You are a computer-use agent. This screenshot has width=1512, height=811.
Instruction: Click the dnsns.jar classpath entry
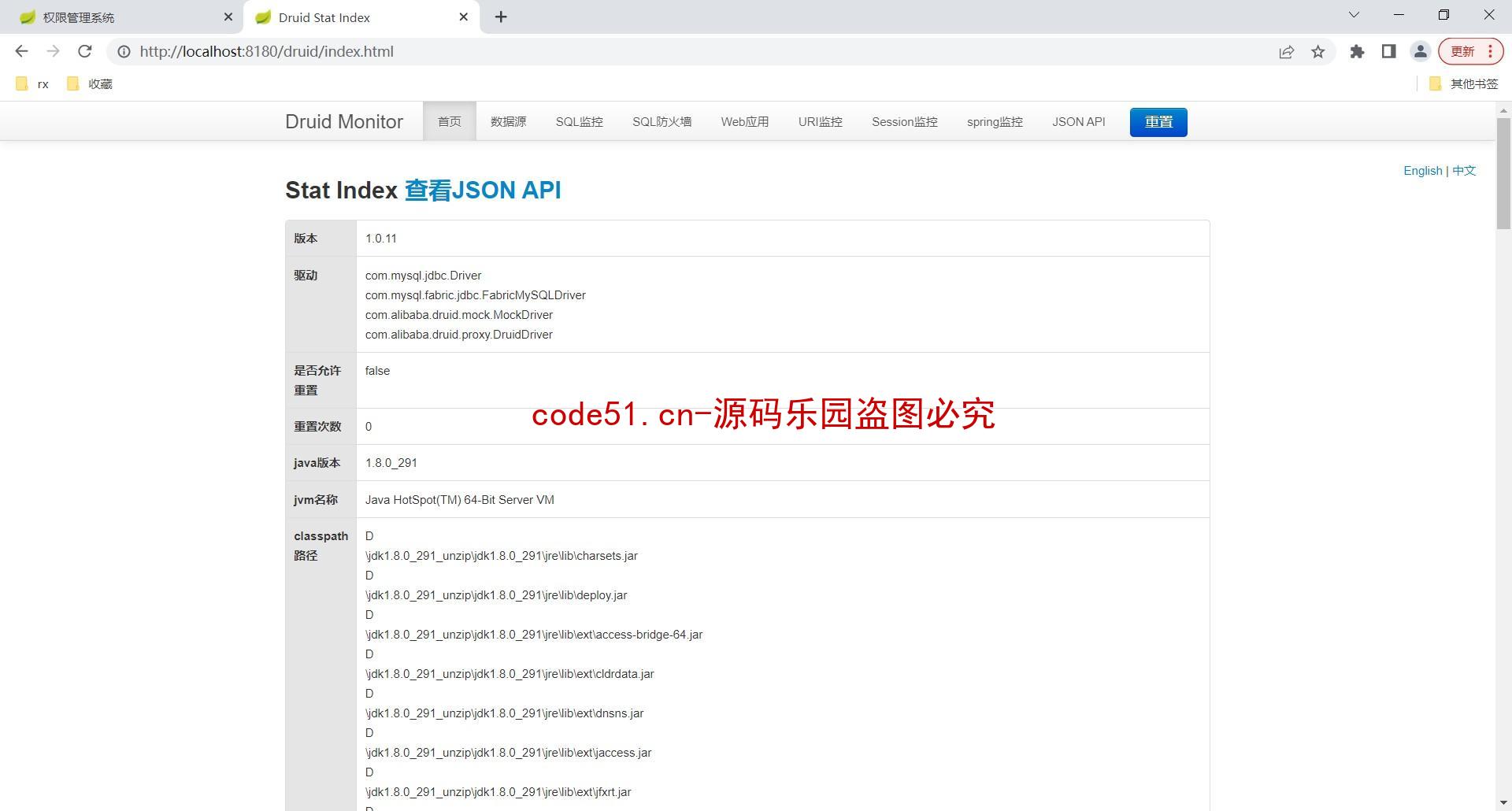click(x=505, y=713)
